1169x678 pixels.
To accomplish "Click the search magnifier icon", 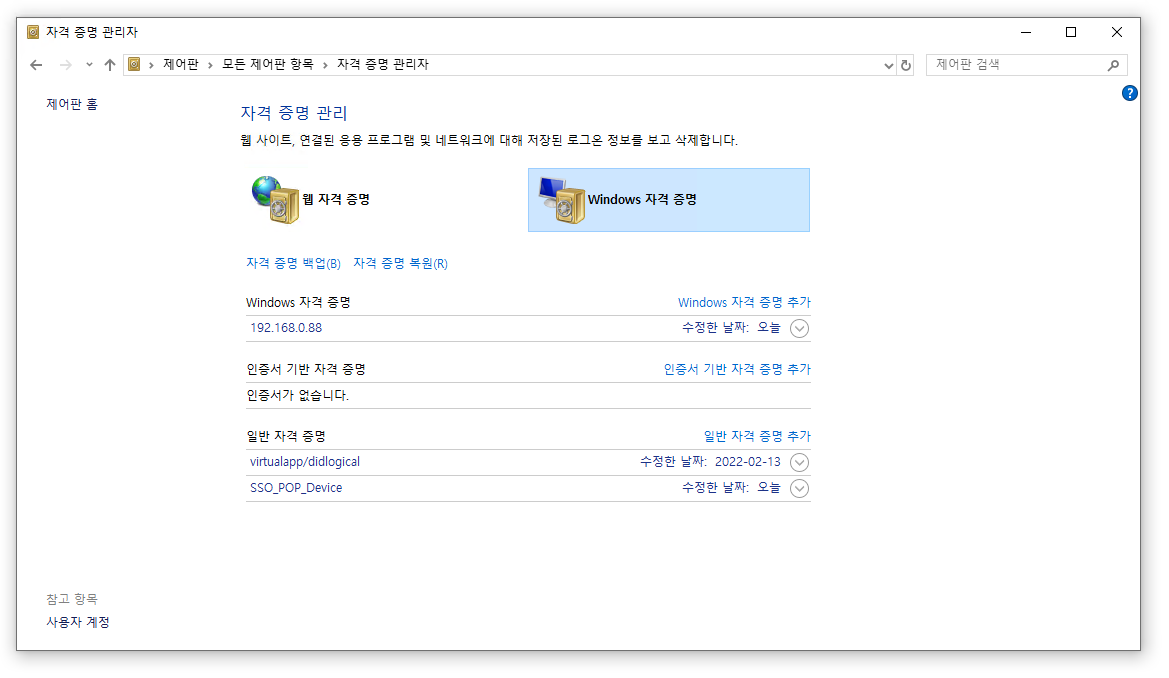I will (1113, 65).
